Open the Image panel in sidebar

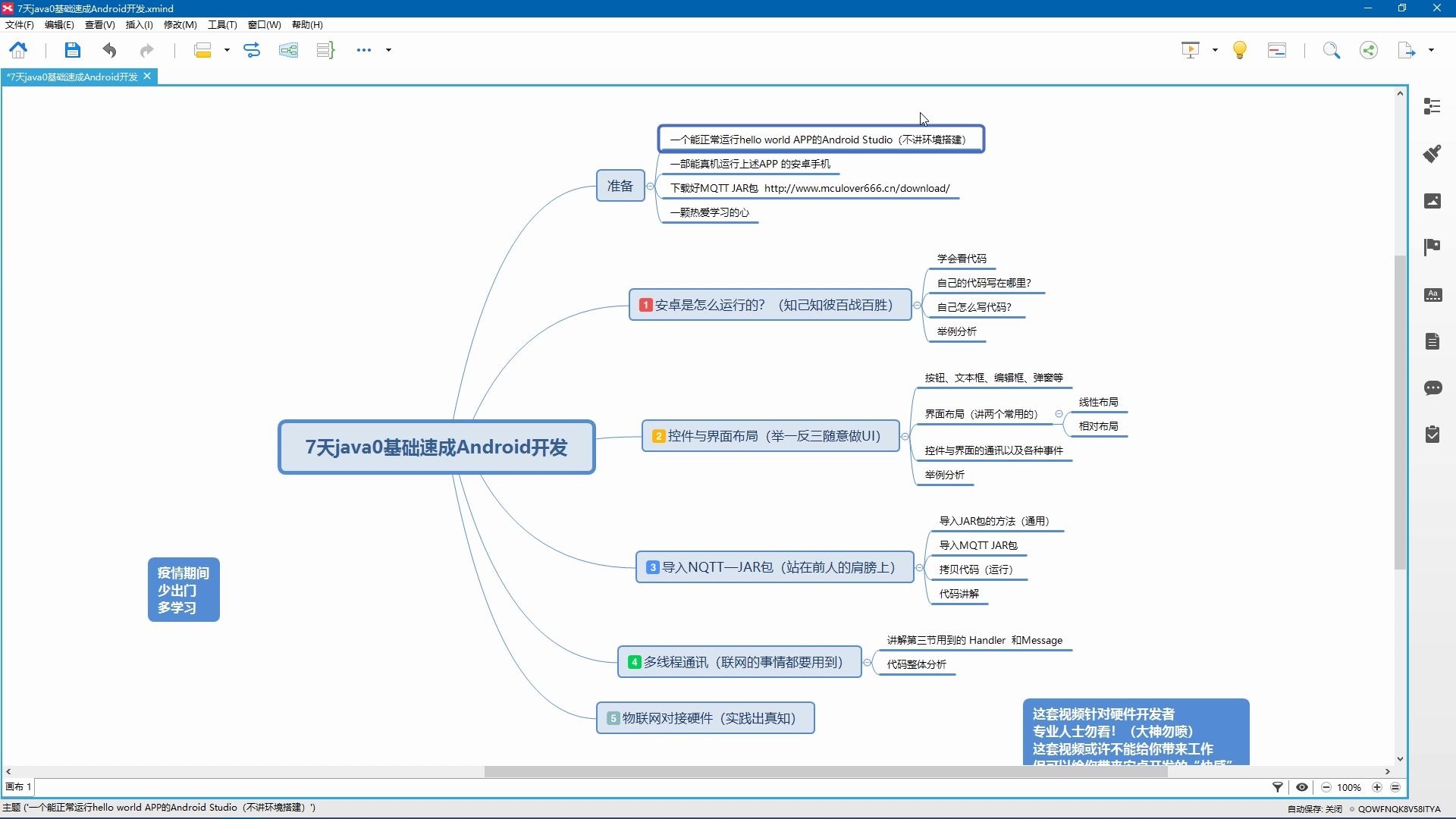point(1432,201)
